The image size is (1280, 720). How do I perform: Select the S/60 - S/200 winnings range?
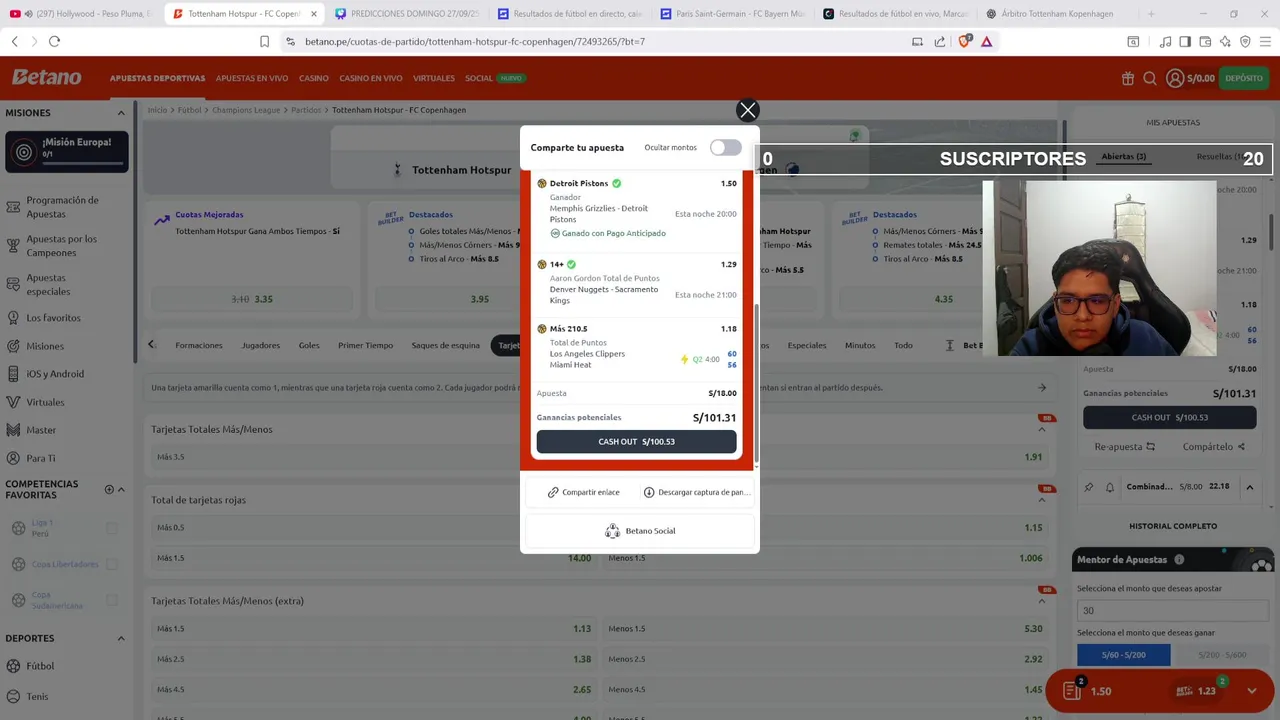coord(1124,655)
